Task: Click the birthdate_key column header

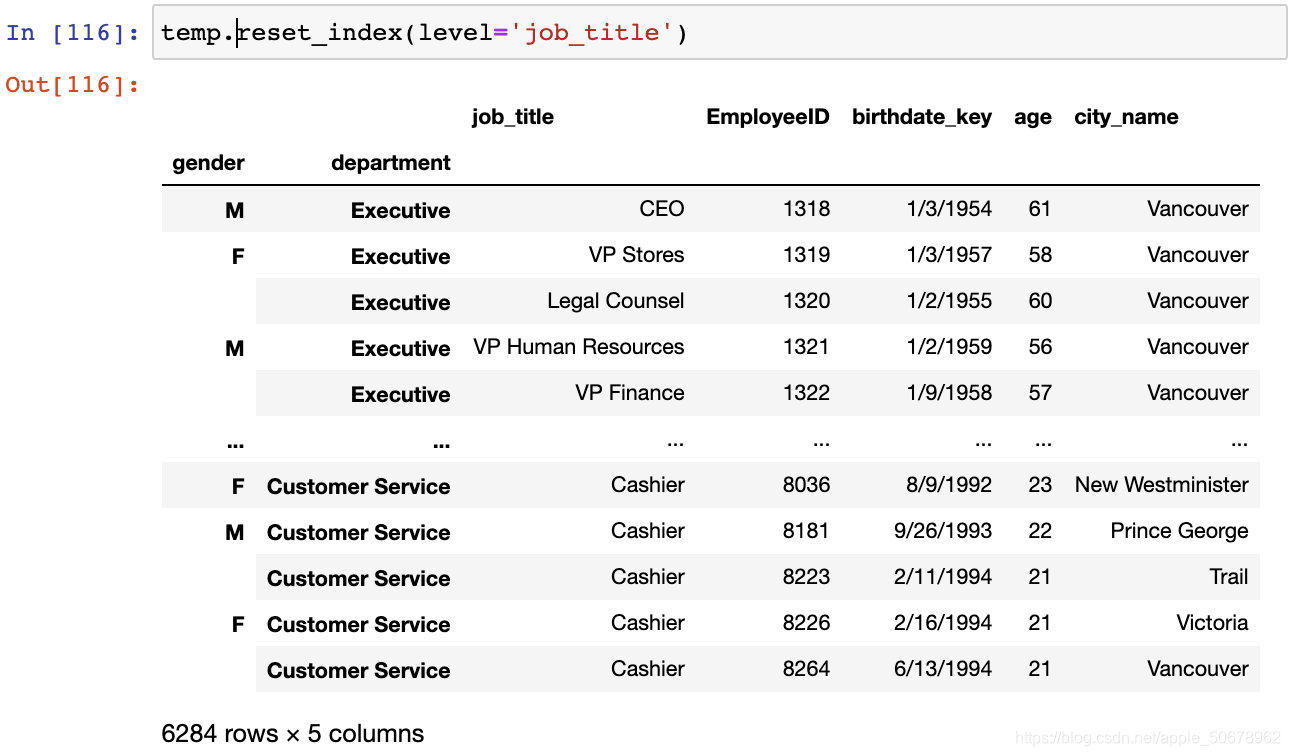Action: 922,117
